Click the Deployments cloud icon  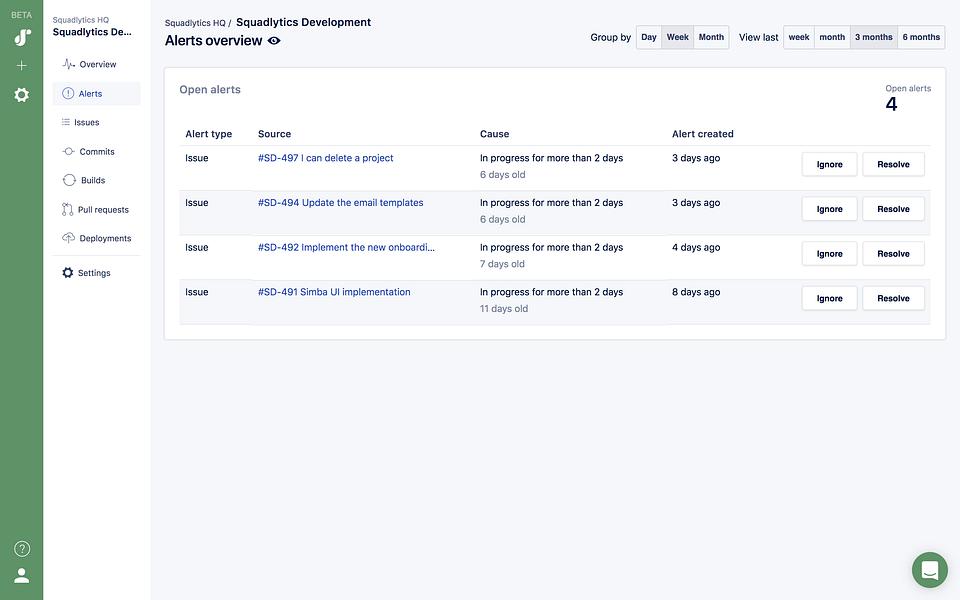69,238
